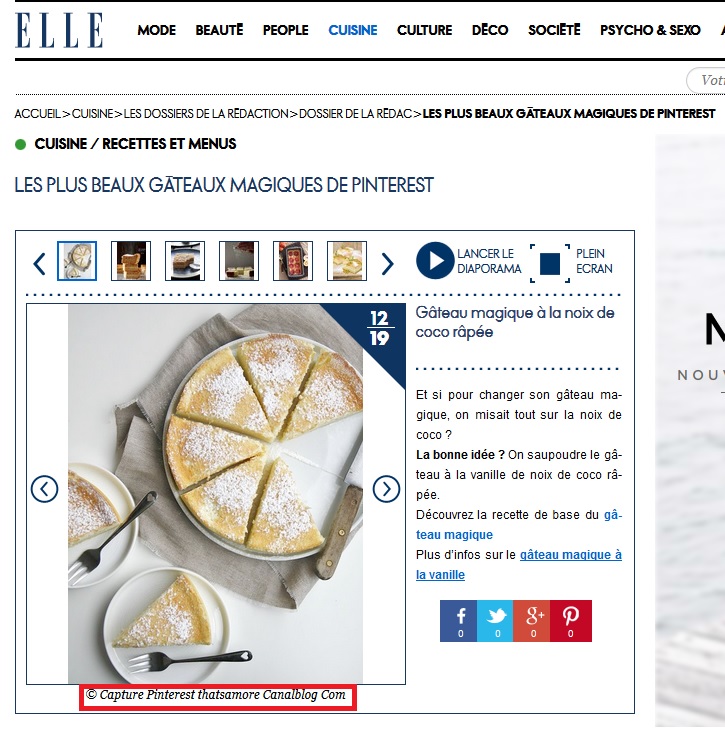Viewport: 725px width, 730px height.
Task: Advance thumbnail strip with right chevron
Action: [387, 264]
